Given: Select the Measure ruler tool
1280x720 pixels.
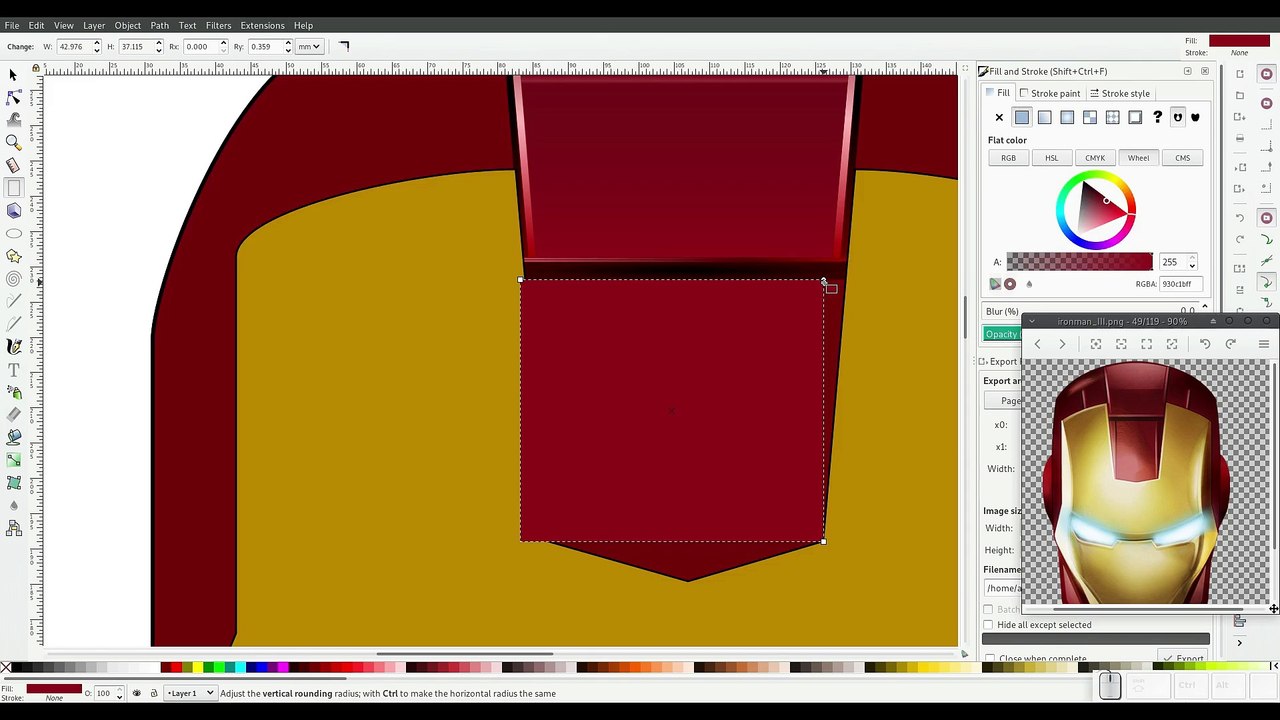Looking at the screenshot, I should click(13, 165).
